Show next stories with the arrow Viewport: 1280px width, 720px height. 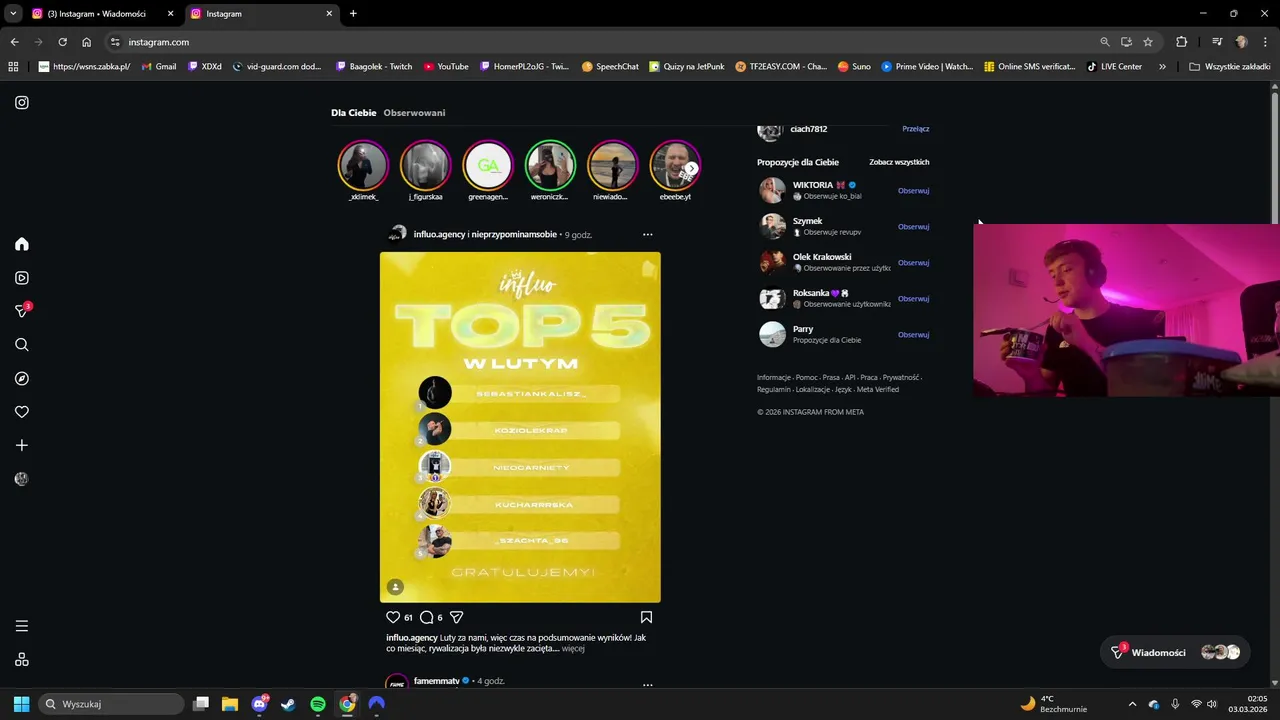691,168
